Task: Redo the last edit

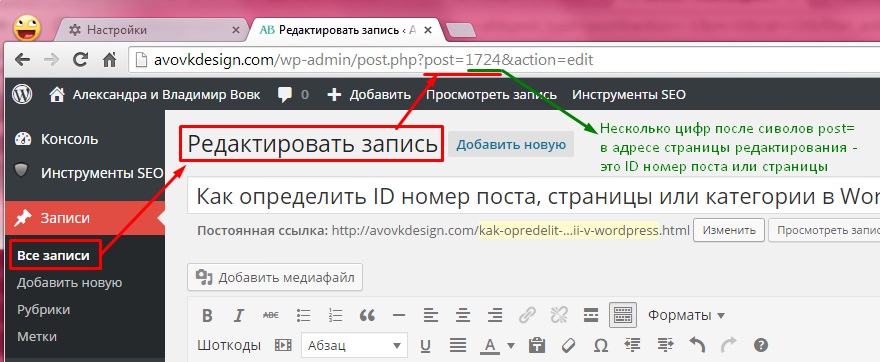Action: (x=728, y=345)
